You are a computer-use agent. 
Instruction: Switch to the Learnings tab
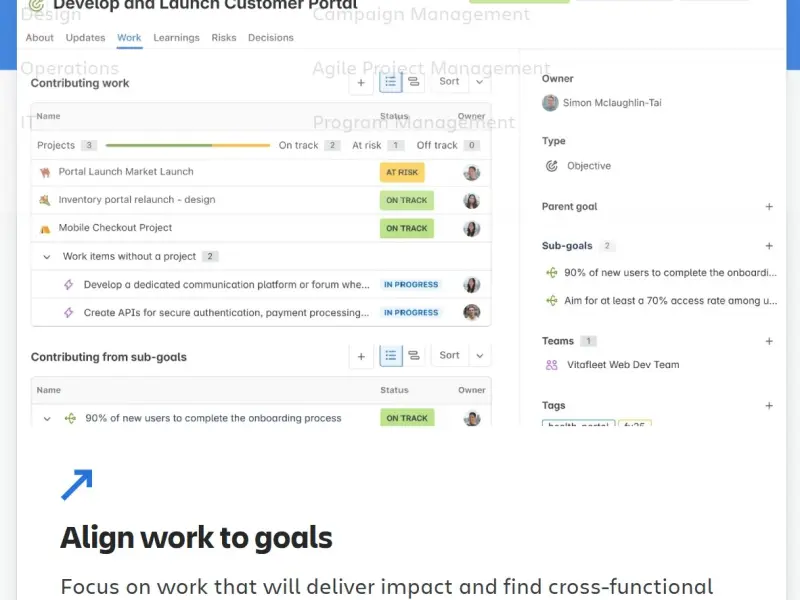point(176,38)
